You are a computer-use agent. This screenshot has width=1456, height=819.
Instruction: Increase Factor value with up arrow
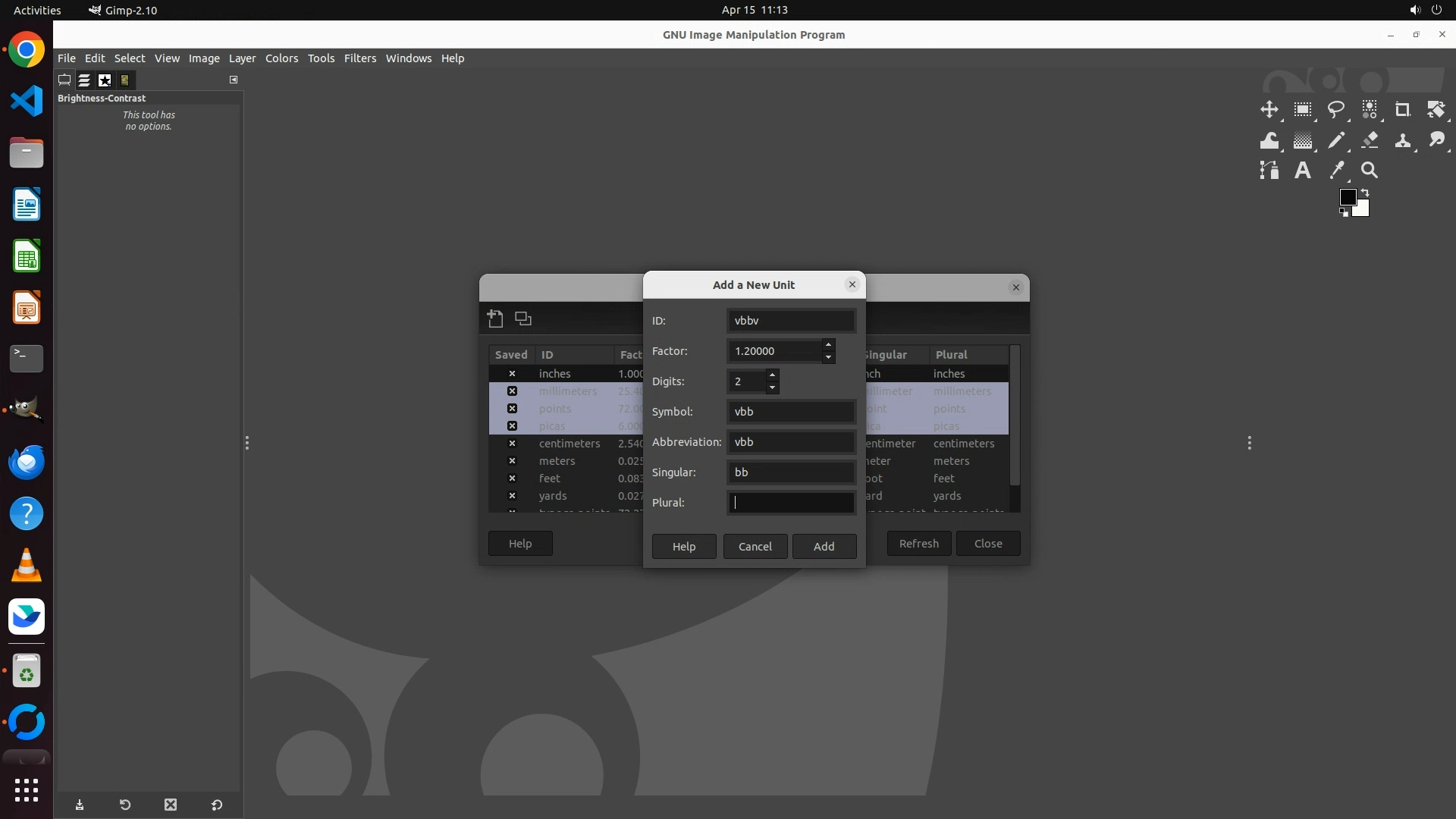(828, 345)
